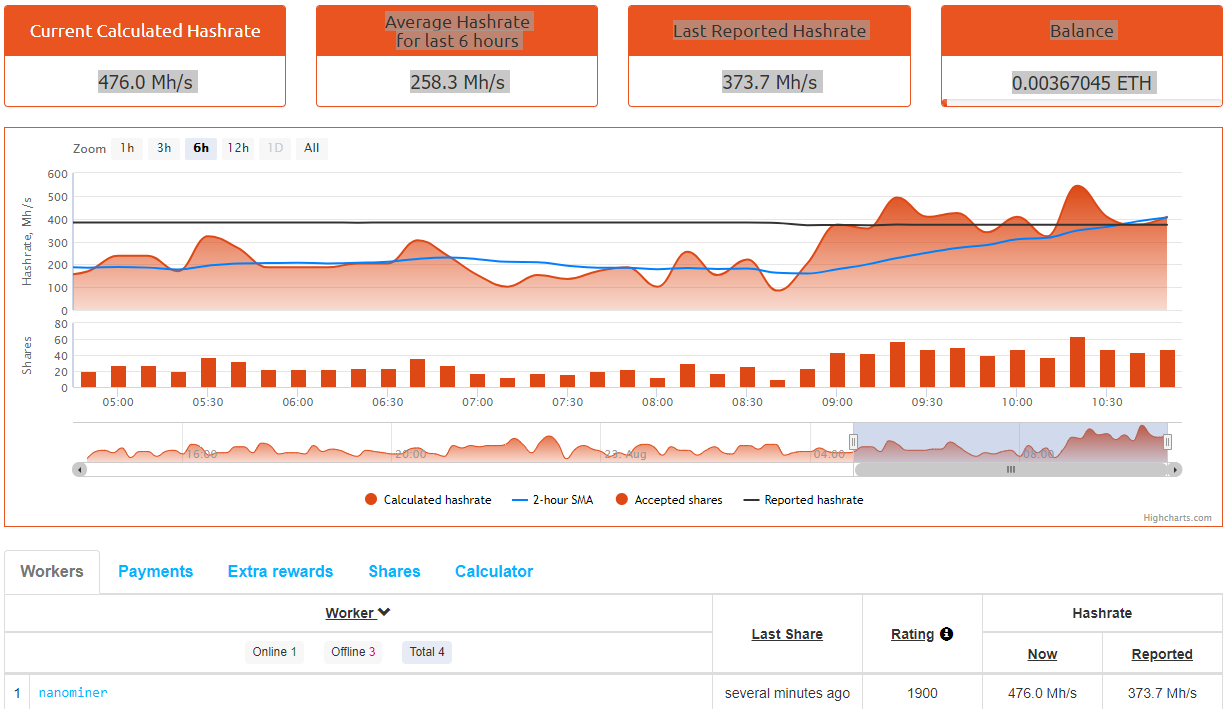Sort the table by the Worker column header

coord(357,613)
